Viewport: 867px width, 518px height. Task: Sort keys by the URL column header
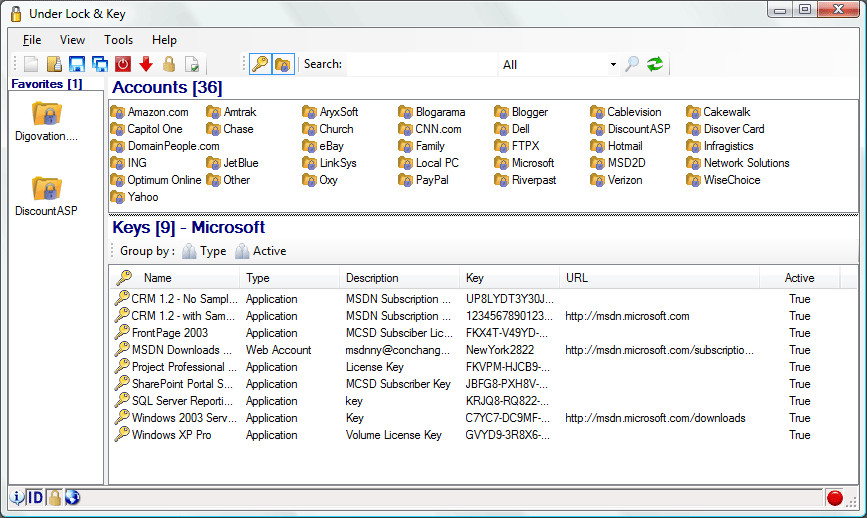click(x=577, y=278)
